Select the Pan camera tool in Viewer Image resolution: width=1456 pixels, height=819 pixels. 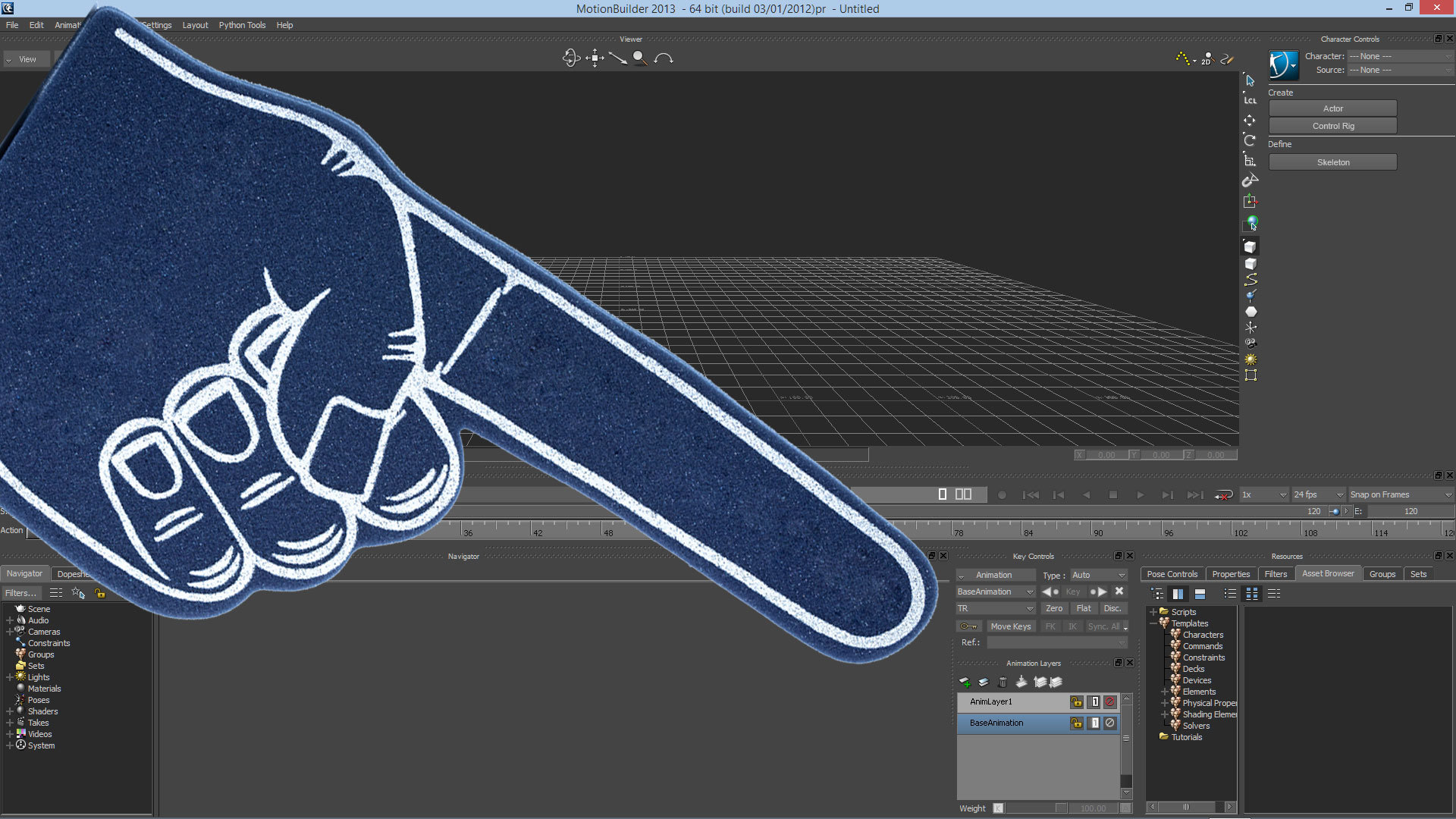point(595,58)
